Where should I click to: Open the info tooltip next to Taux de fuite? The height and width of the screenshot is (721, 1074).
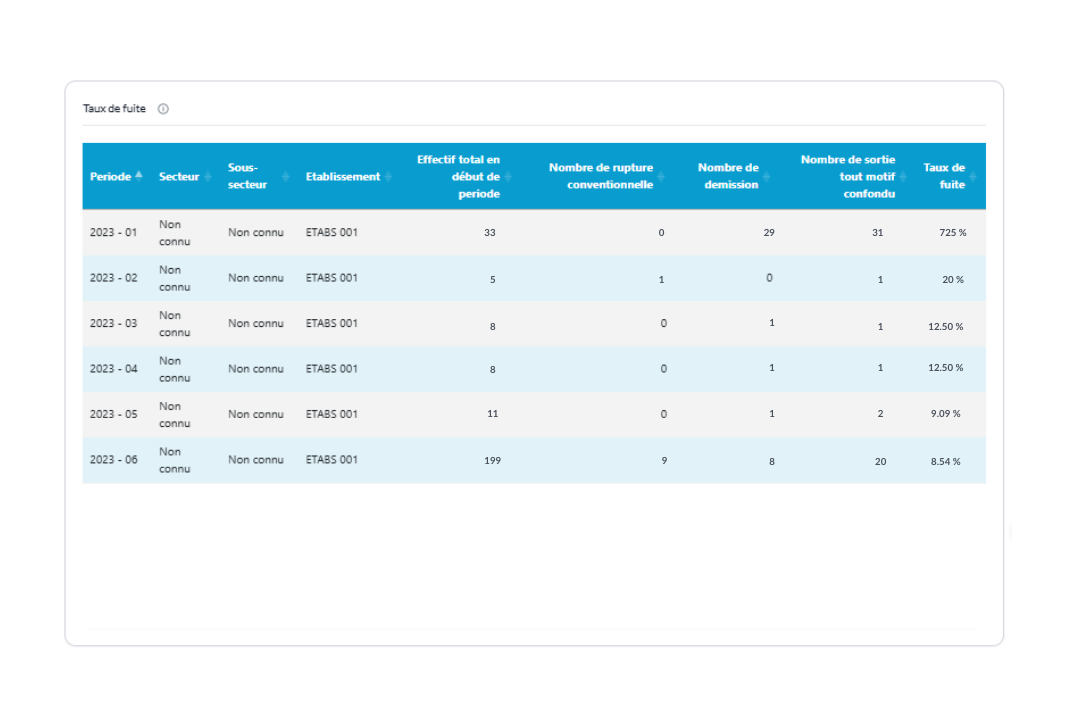point(163,108)
